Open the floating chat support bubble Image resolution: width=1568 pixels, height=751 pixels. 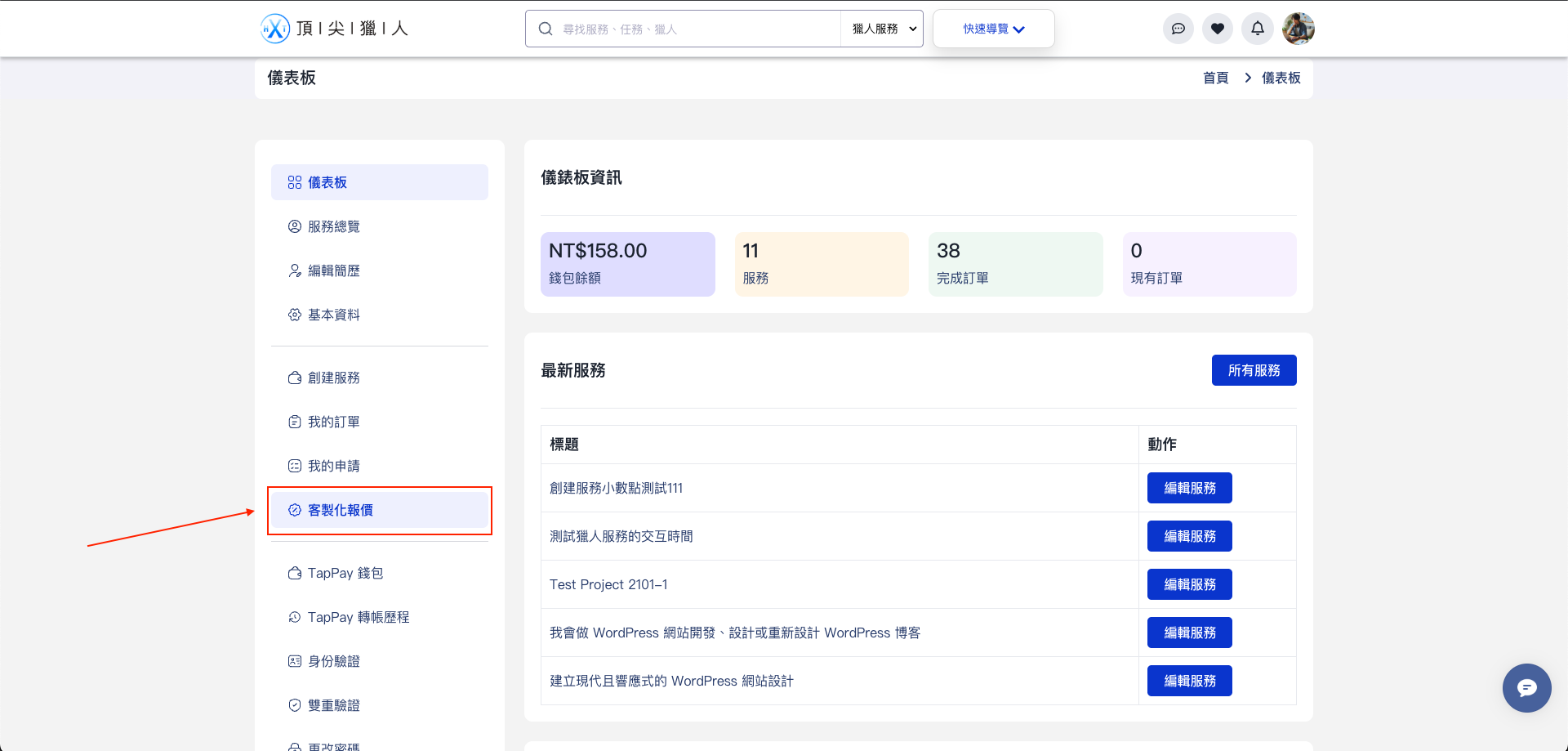pos(1526,688)
